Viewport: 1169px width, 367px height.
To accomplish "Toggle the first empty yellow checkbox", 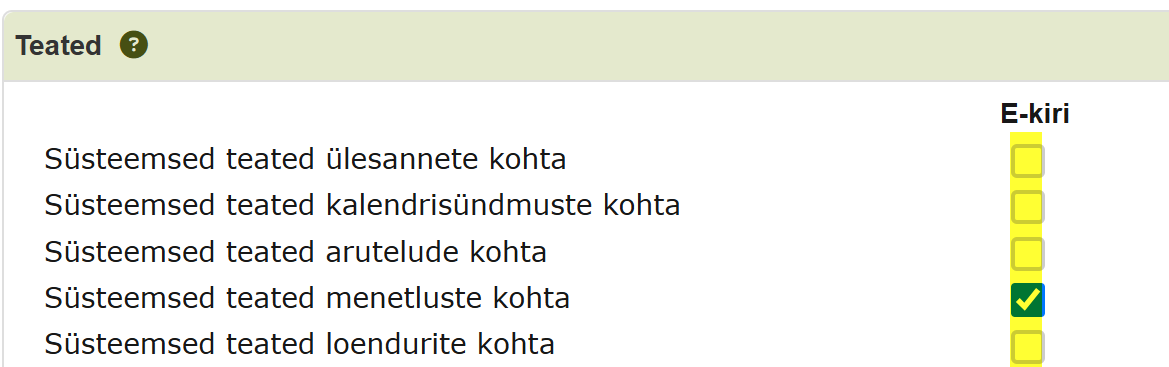I will (1027, 161).
